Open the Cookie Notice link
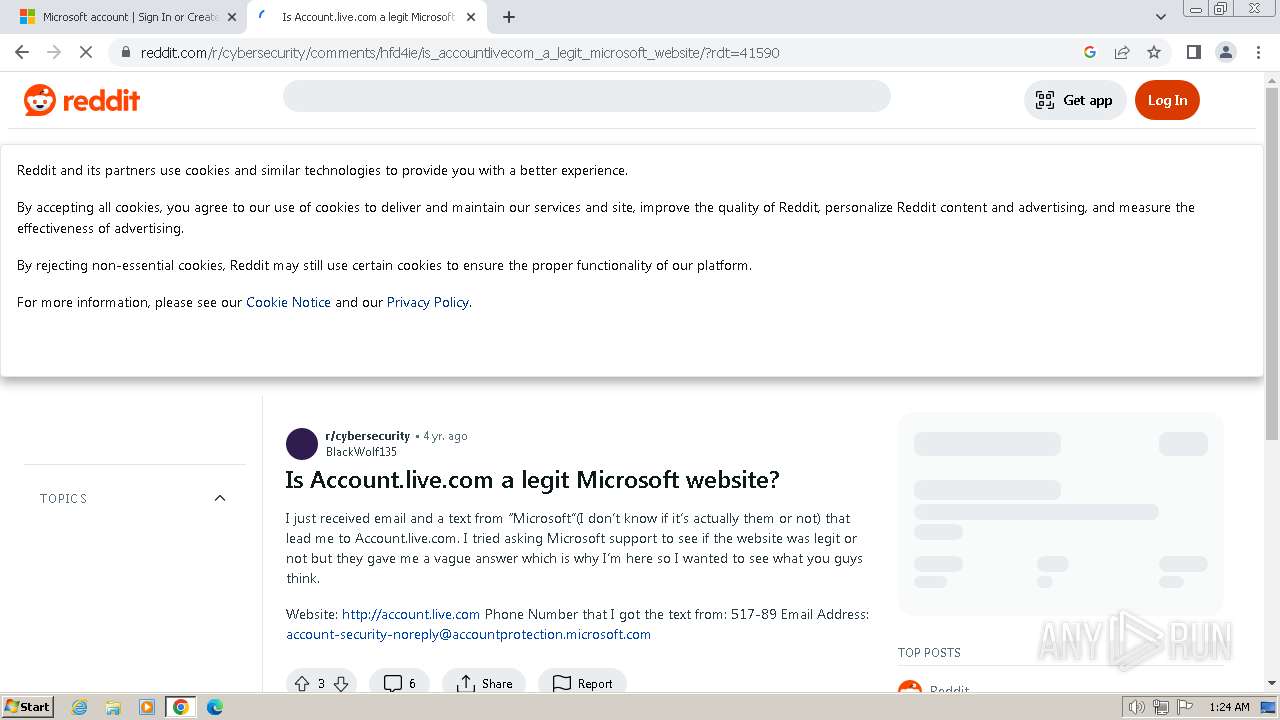Screen dimensions: 1280x720 [x=288, y=302]
